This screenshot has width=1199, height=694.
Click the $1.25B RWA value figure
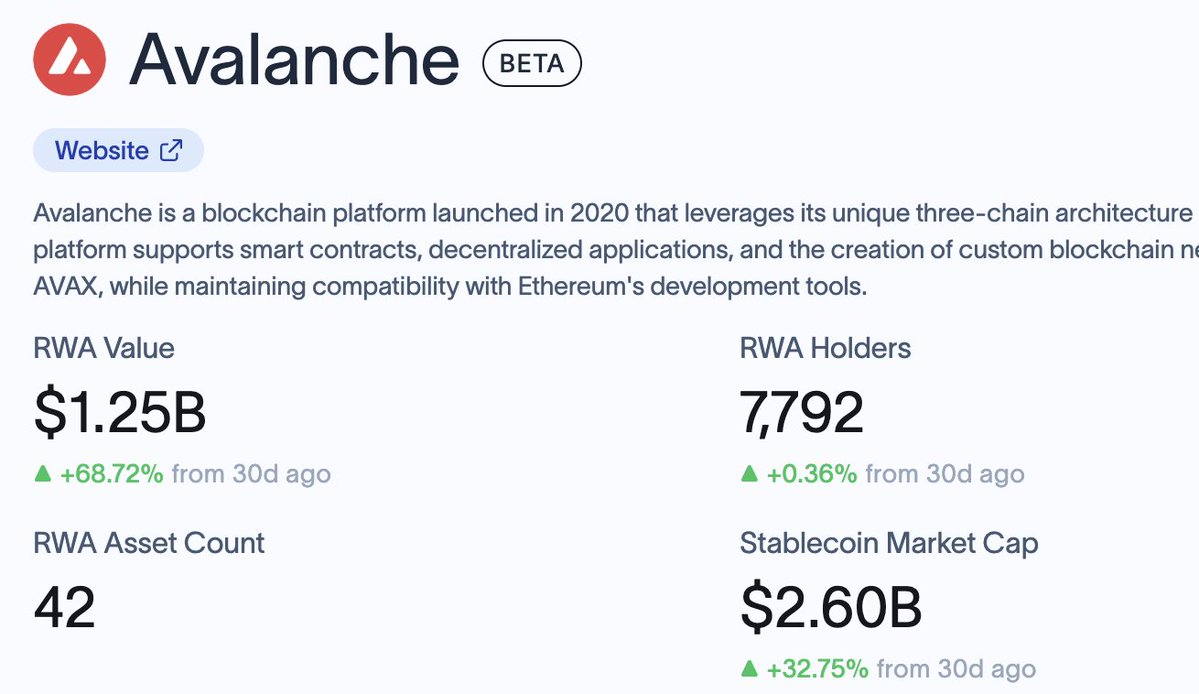click(120, 413)
